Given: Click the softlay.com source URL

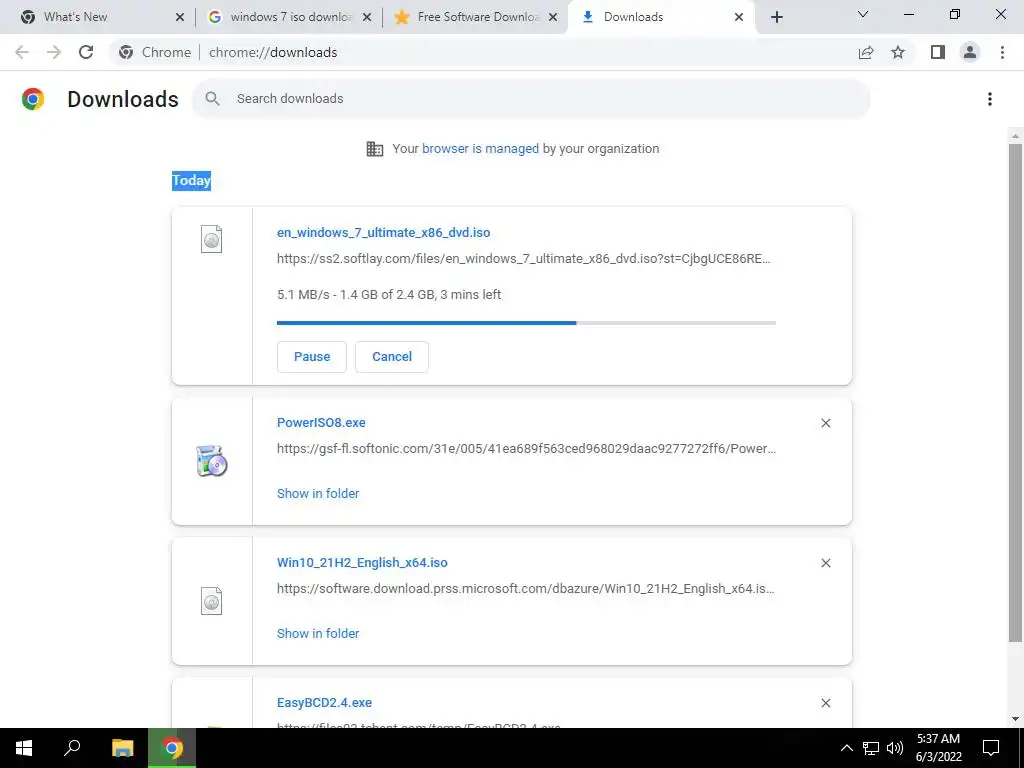Looking at the screenshot, I should click(x=524, y=259).
